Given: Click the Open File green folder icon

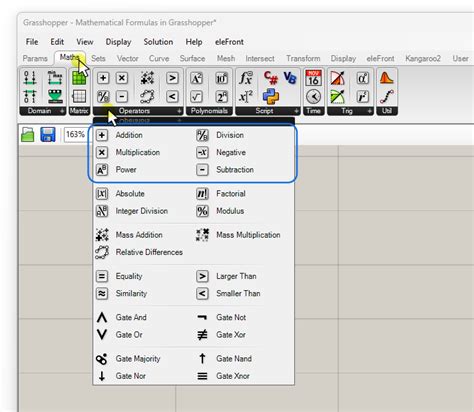Looking at the screenshot, I should click(x=28, y=135).
